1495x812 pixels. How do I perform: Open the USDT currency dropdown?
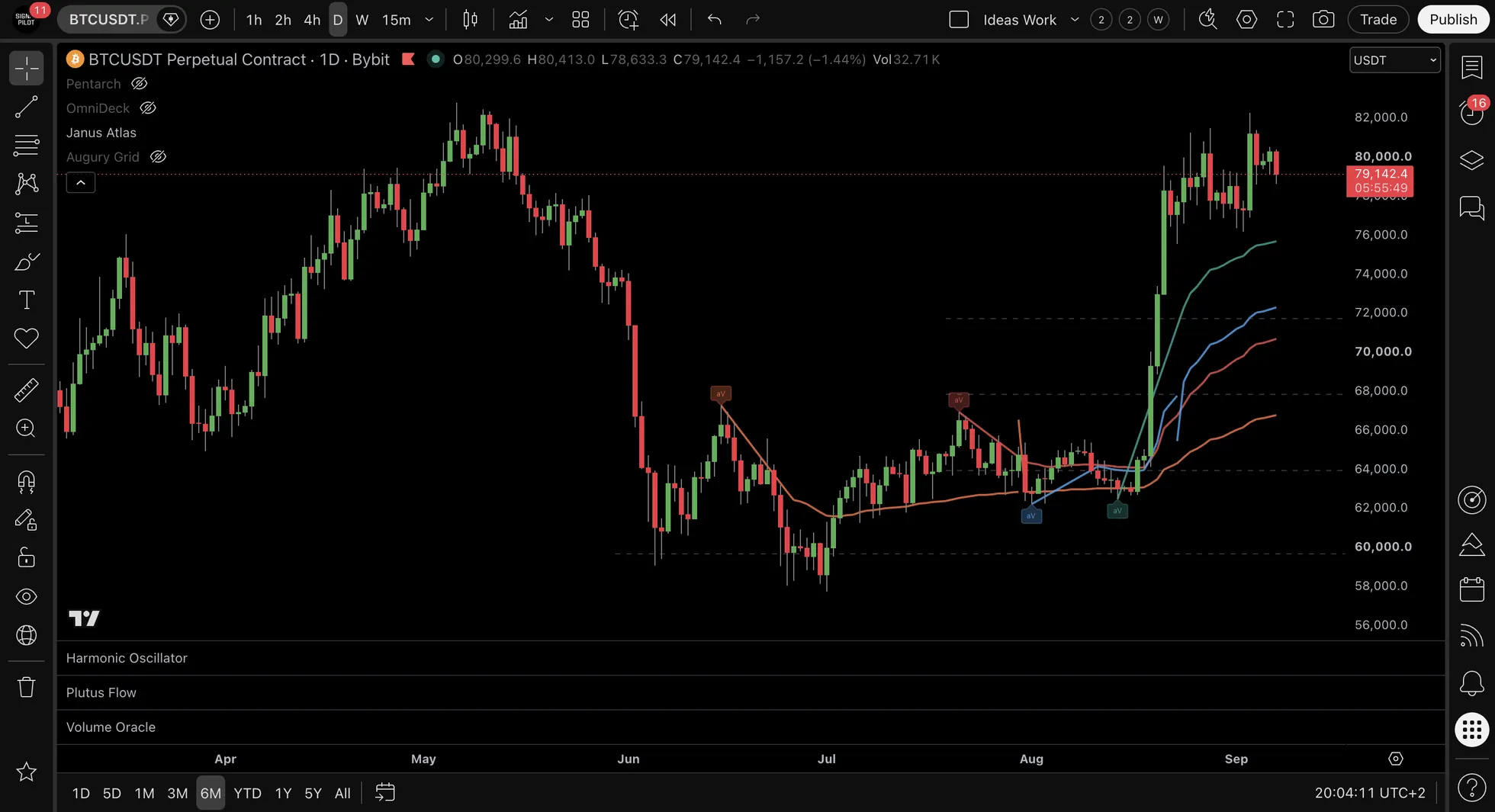coord(1395,60)
